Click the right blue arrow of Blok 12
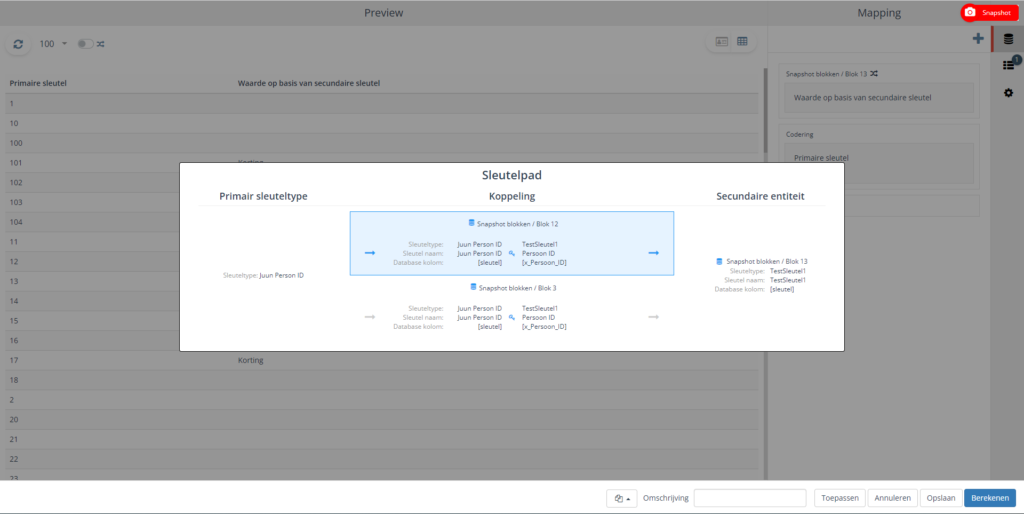 [x=654, y=253]
